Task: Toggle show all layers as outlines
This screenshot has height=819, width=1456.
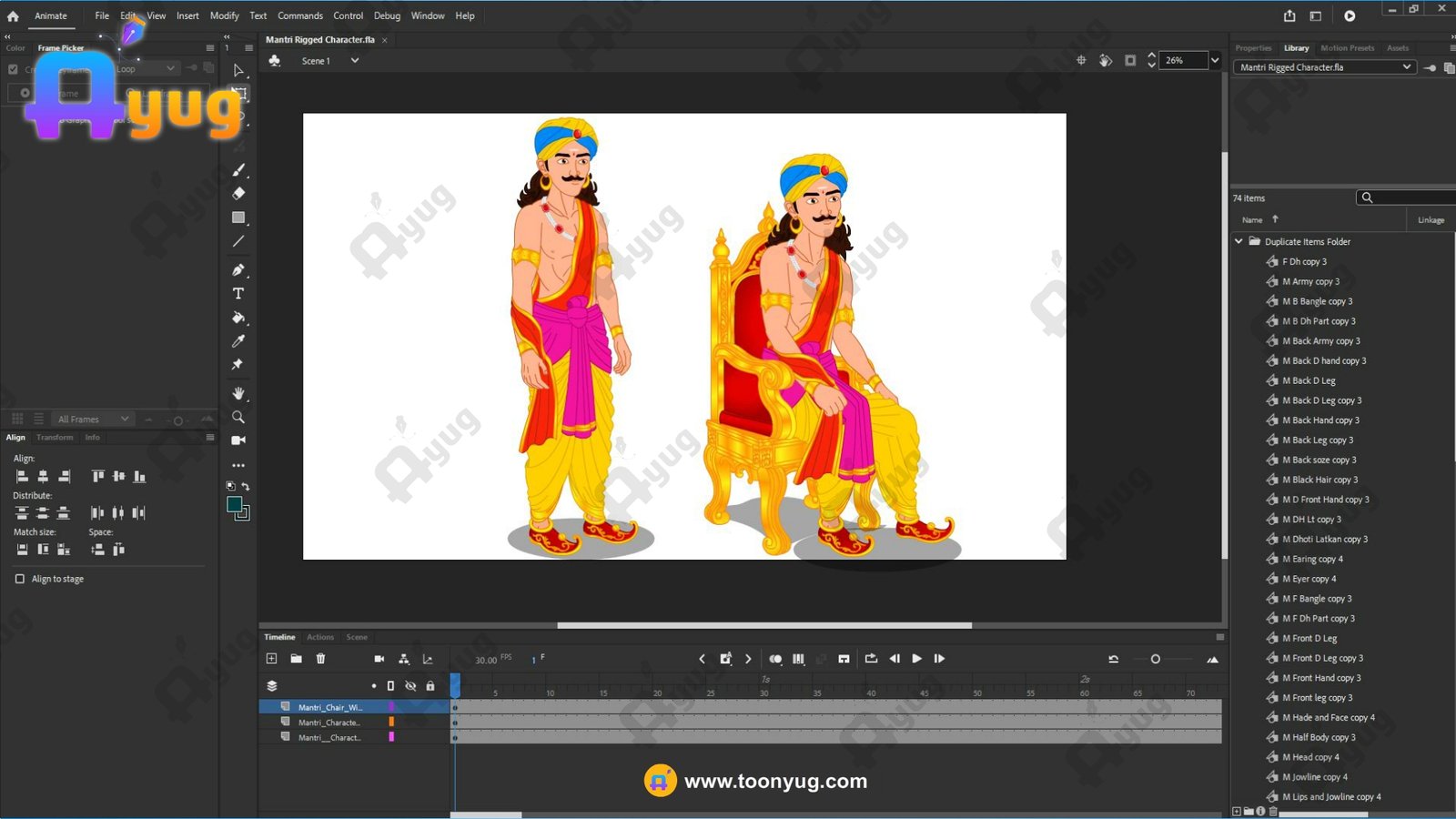Action: [x=390, y=686]
